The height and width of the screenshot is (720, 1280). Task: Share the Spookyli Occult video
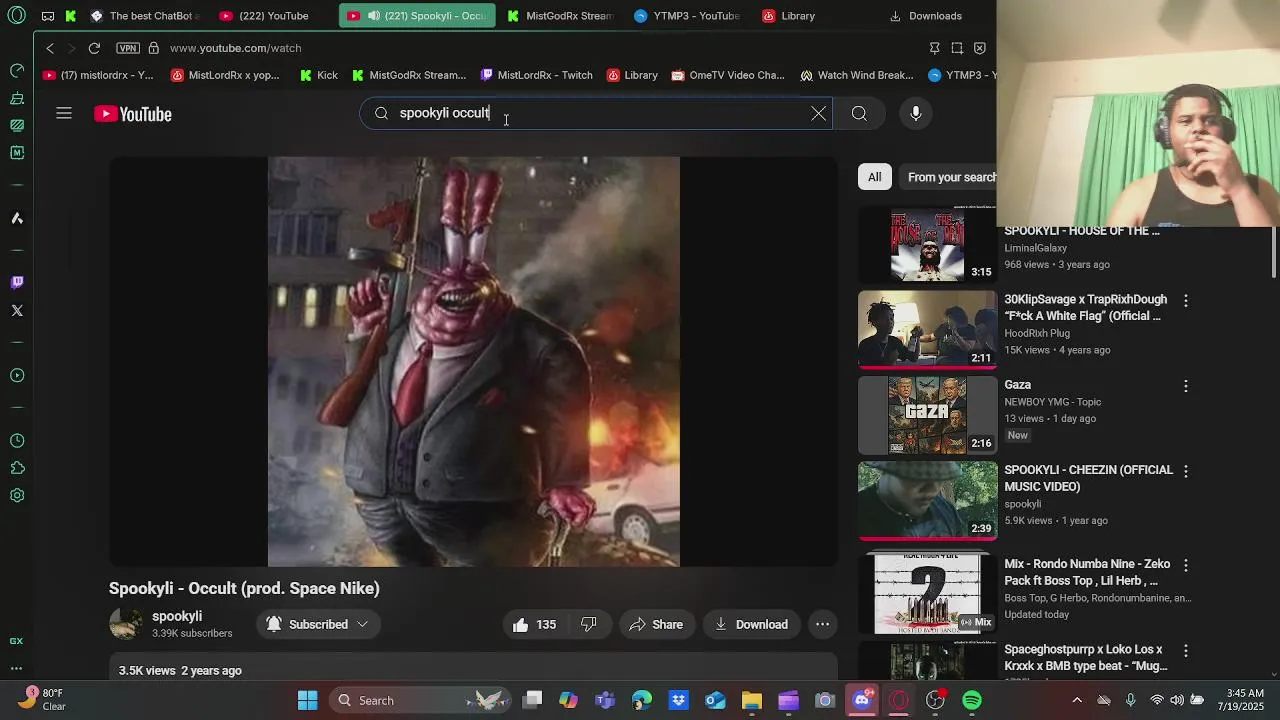click(x=656, y=624)
